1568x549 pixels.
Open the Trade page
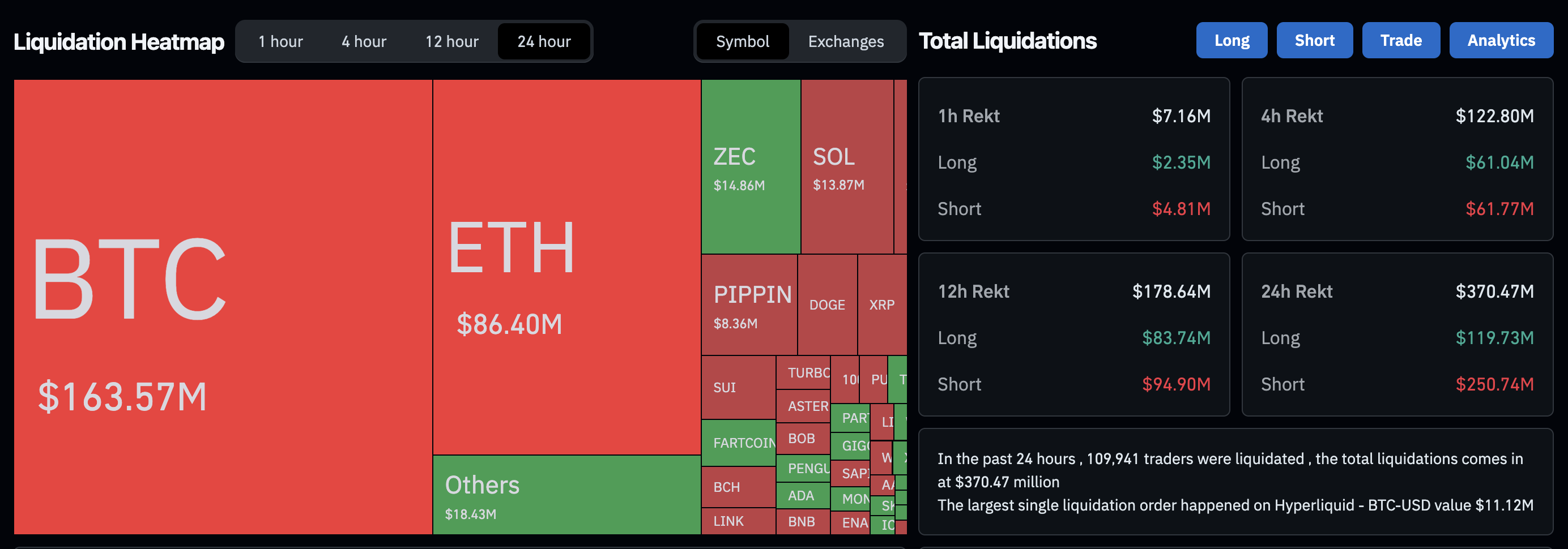point(1401,40)
